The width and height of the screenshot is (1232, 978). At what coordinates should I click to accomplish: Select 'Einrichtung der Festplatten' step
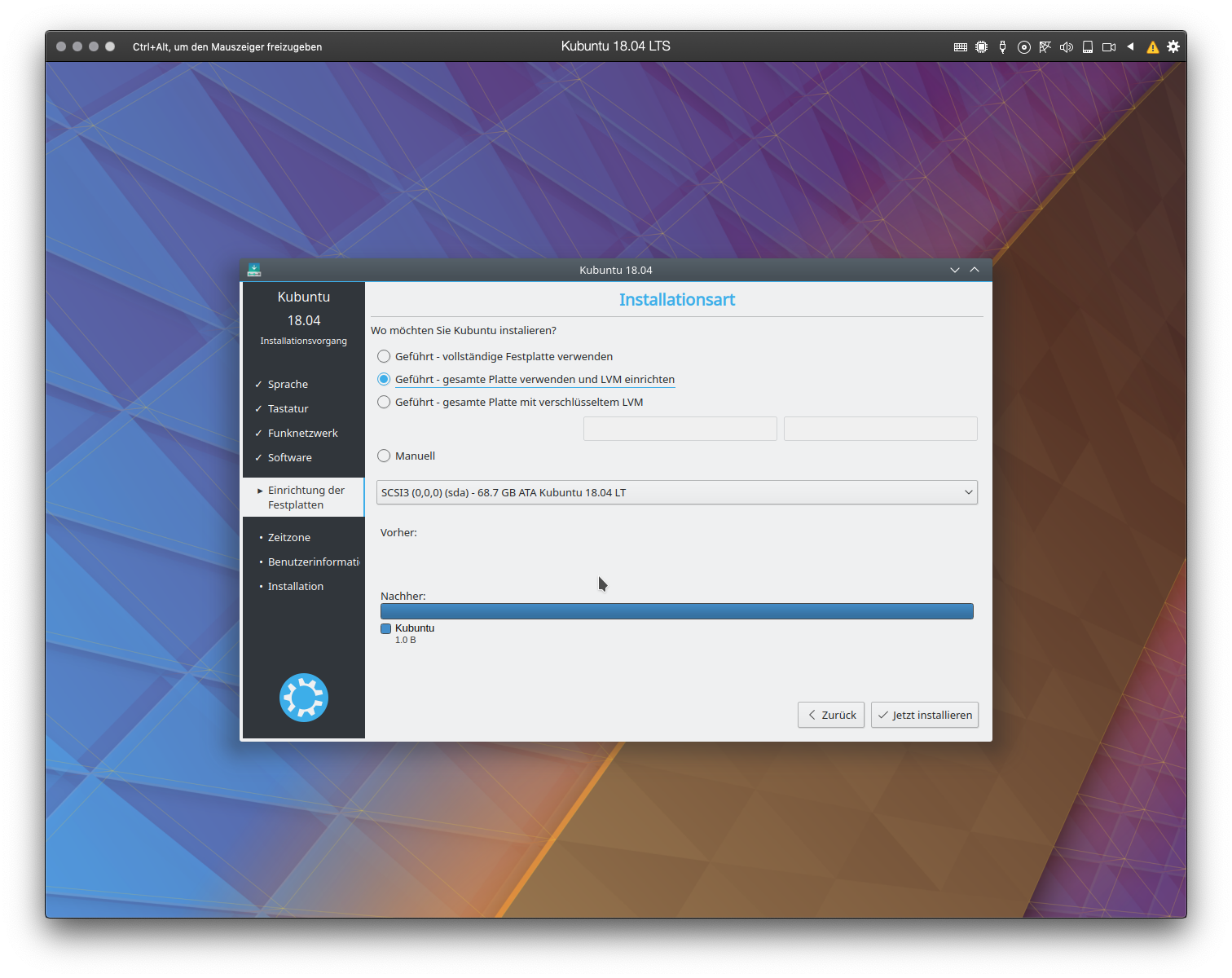pyautogui.click(x=304, y=497)
